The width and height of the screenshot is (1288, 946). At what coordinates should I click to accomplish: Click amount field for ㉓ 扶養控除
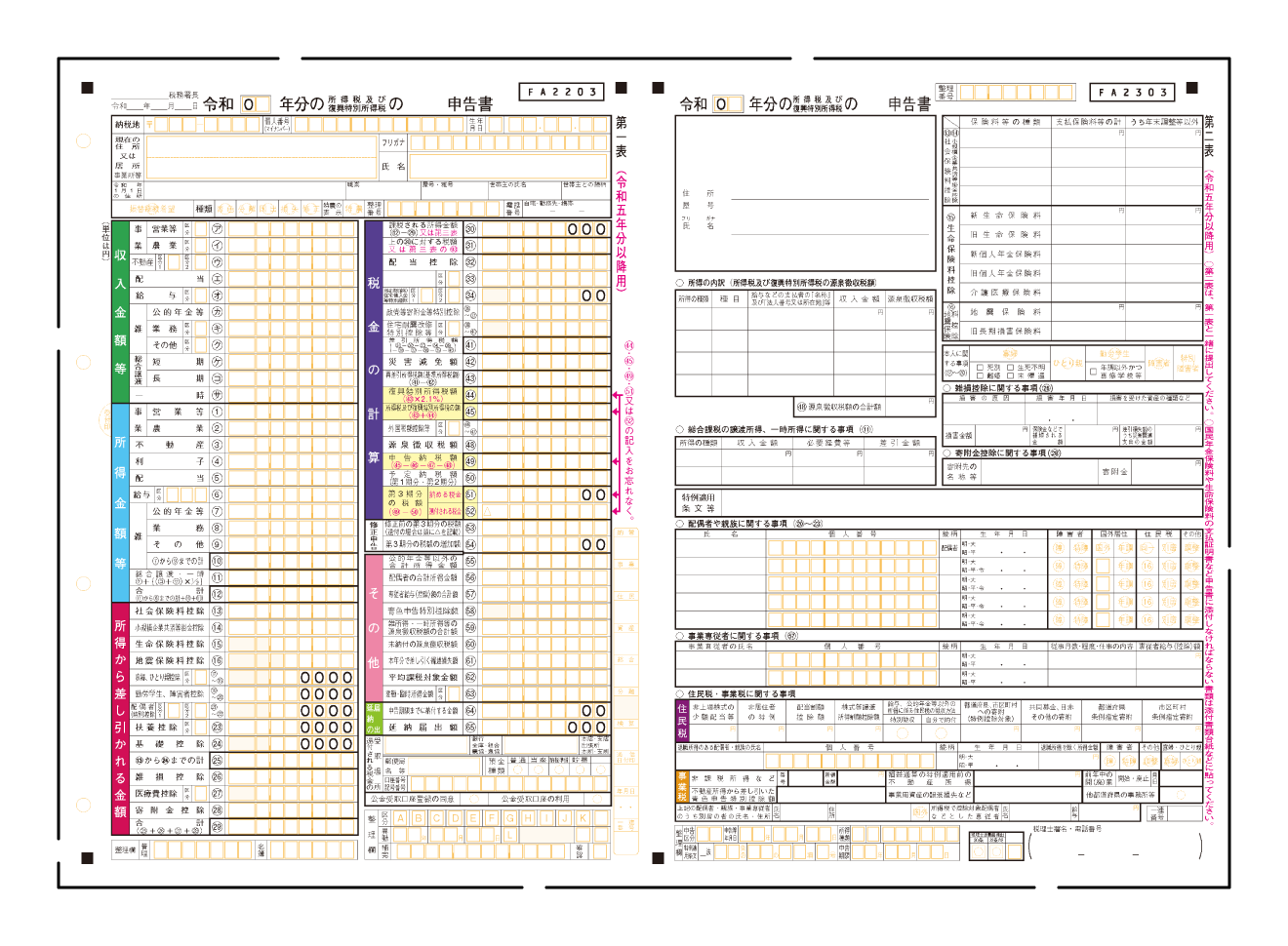coord(292,728)
